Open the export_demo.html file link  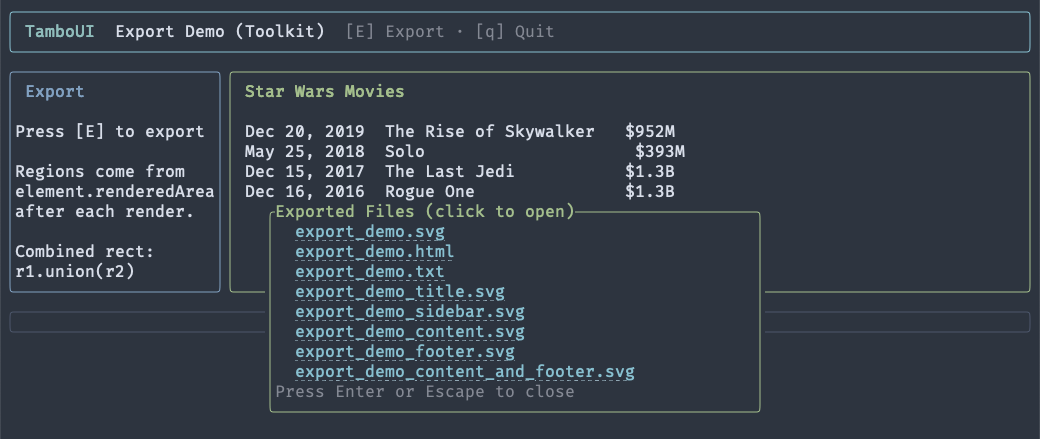(359, 252)
